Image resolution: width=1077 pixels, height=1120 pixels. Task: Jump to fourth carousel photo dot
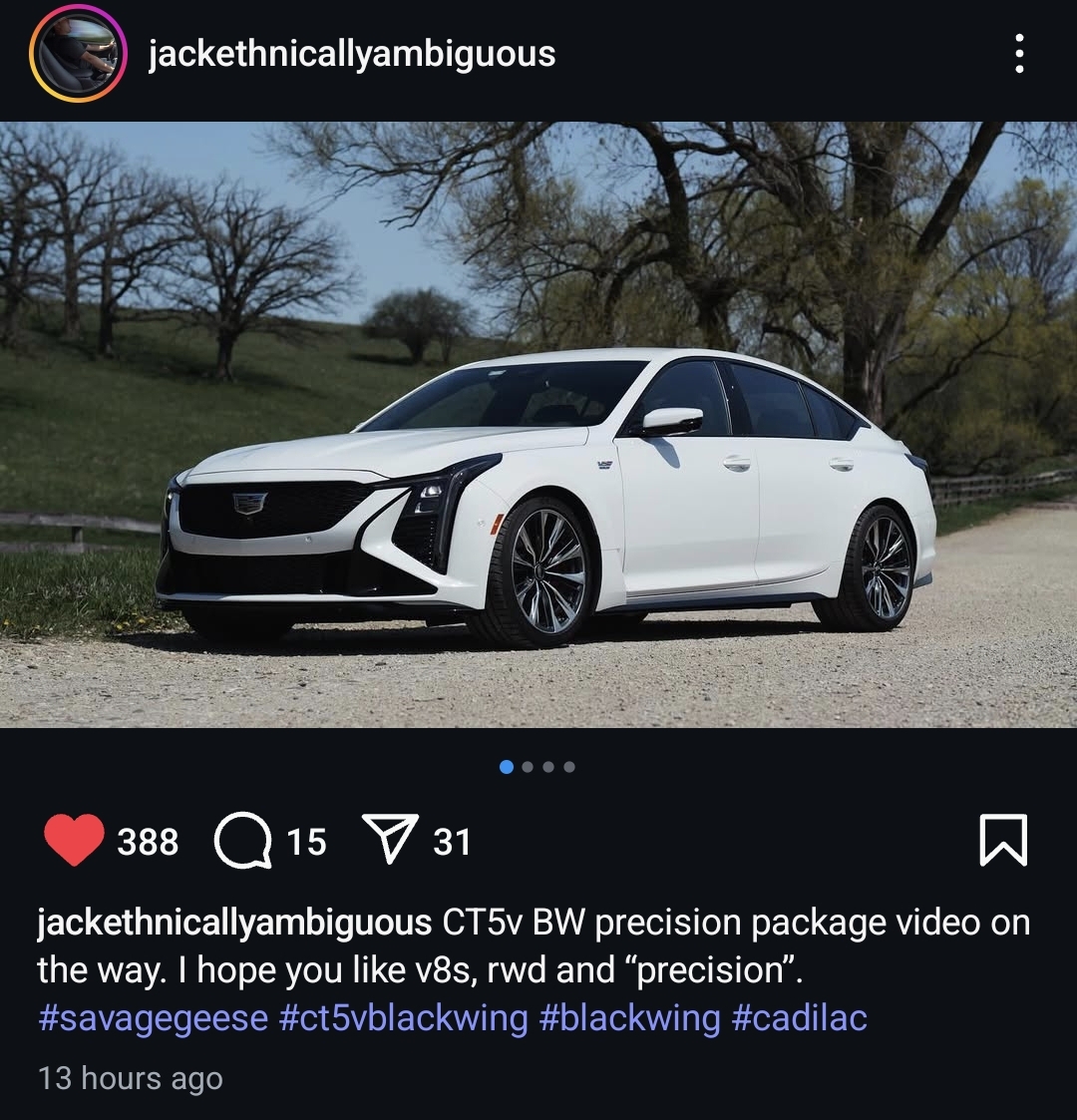569,767
